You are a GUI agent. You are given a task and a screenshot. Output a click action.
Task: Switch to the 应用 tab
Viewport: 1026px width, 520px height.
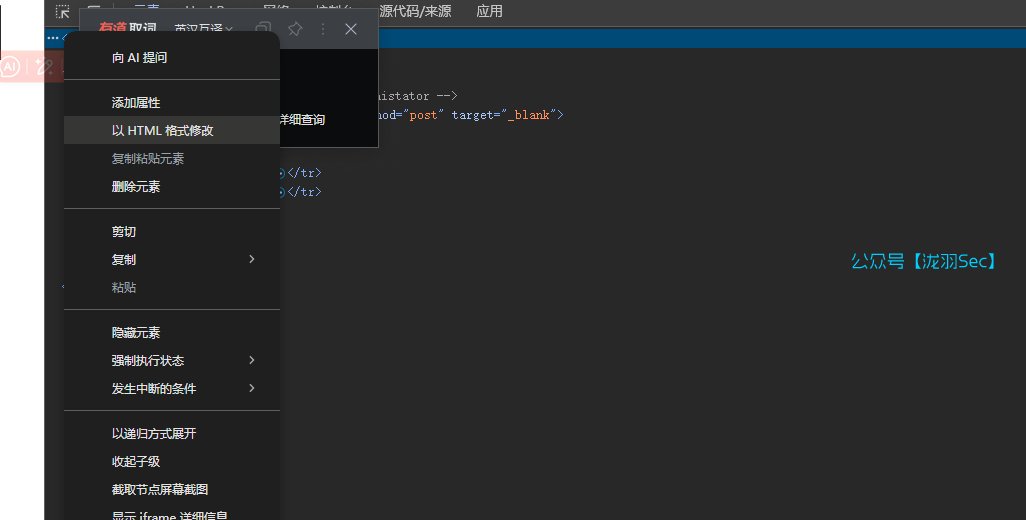(489, 12)
